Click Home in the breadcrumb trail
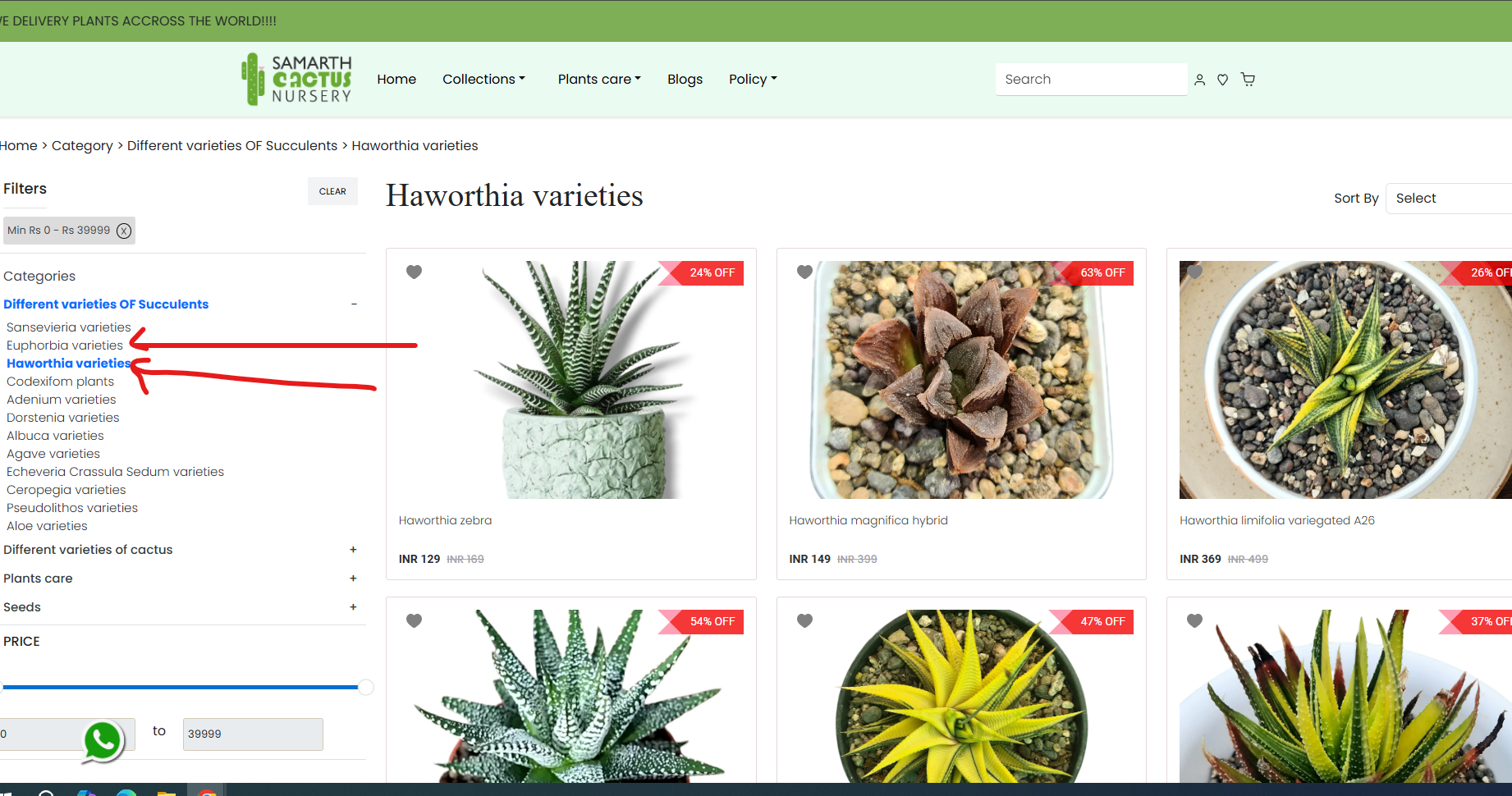This screenshot has height=796, width=1512. 18,145
